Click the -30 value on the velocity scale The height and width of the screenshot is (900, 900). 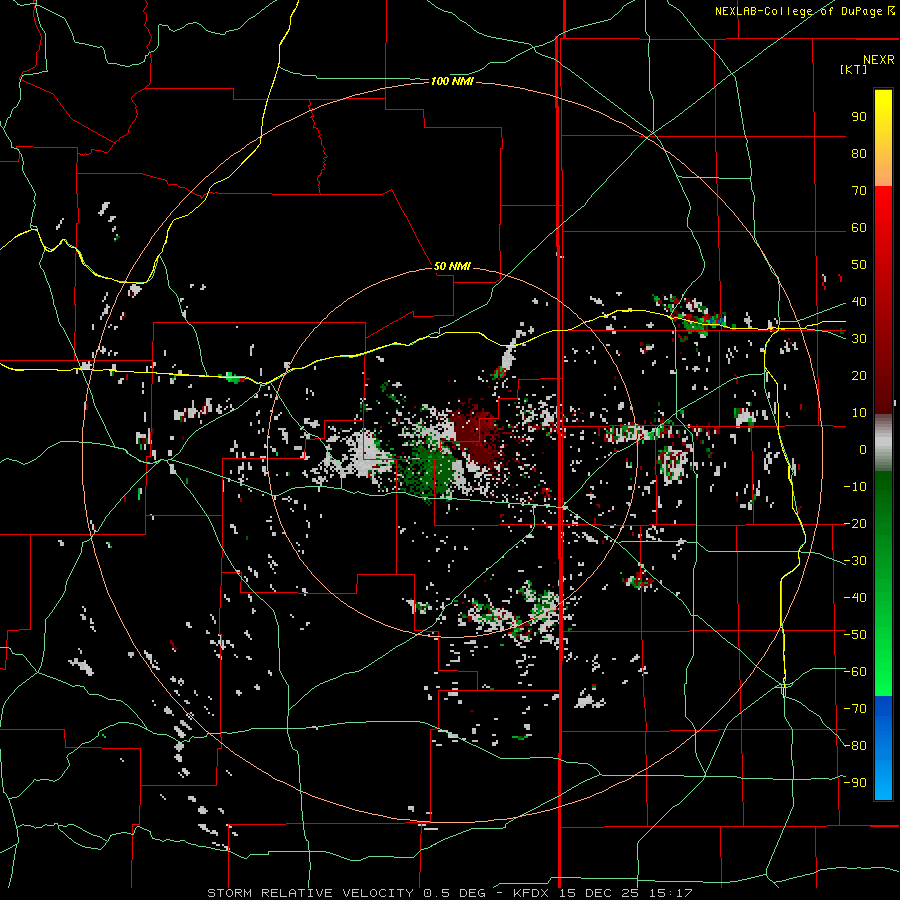tap(855, 561)
